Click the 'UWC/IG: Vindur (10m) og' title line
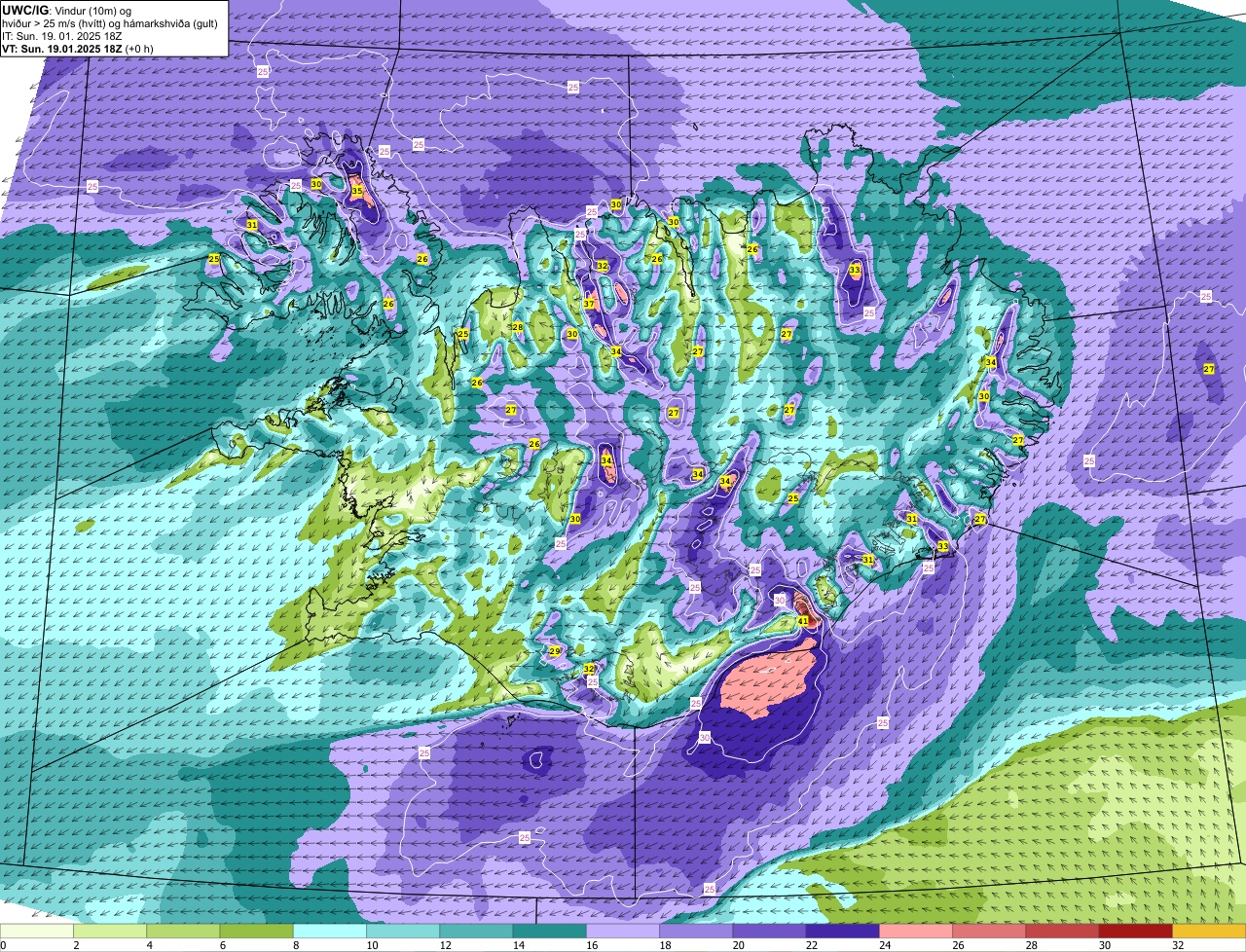The image size is (1246, 952). point(66,10)
